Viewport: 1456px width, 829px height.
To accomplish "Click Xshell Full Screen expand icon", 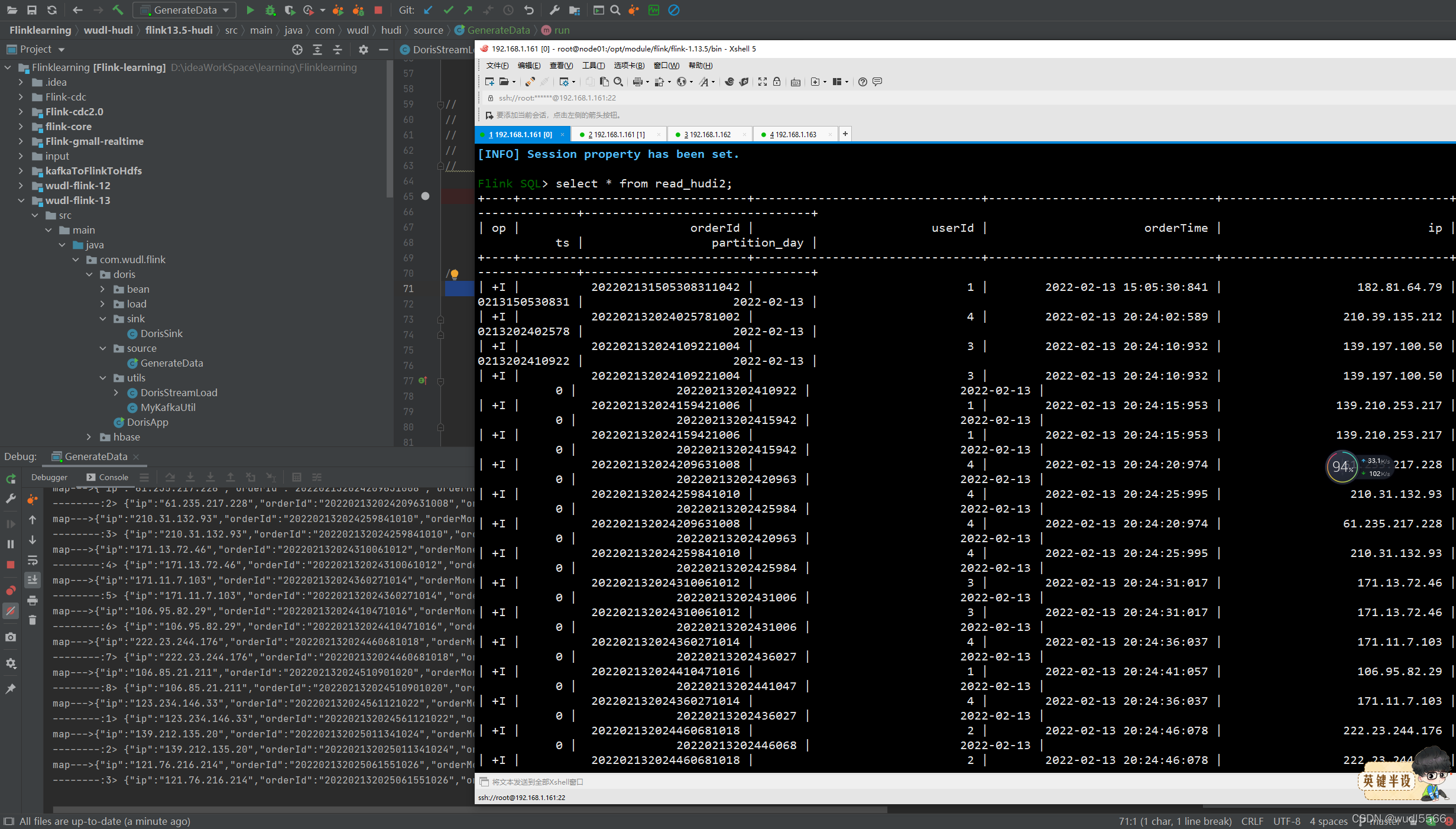I will [763, 82].
